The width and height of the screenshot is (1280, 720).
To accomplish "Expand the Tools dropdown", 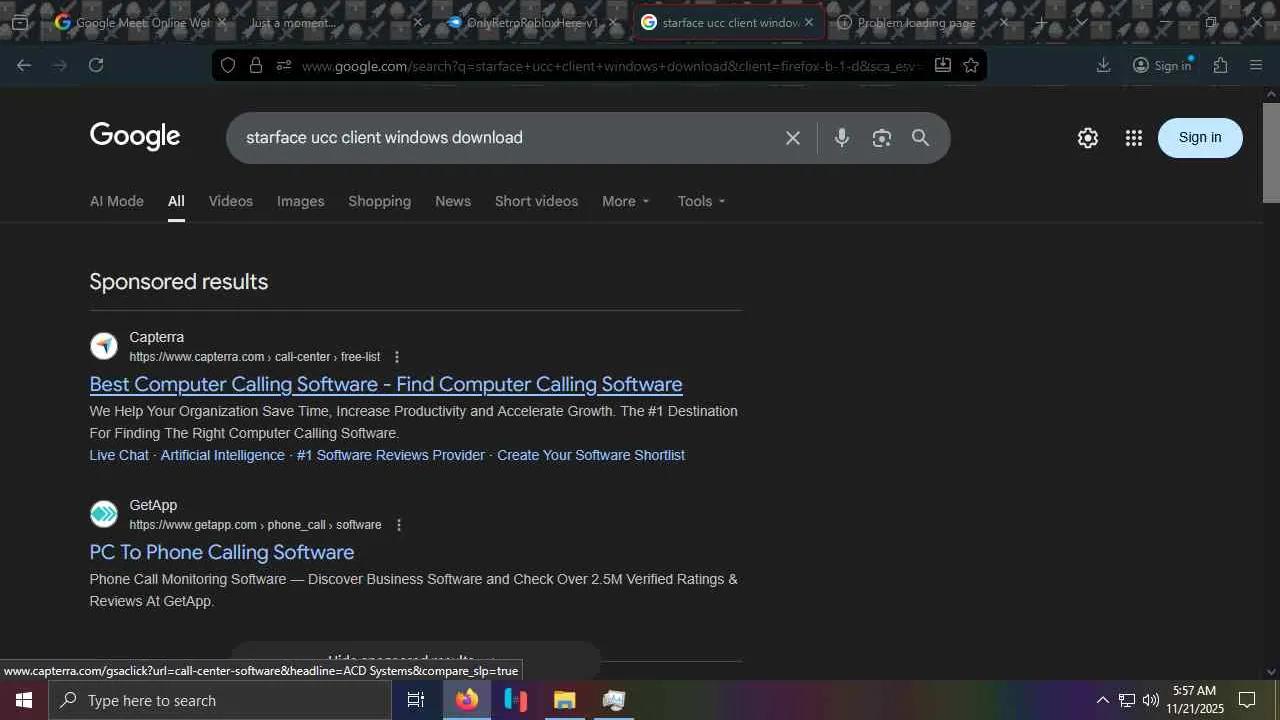I will [x=701, y=201].
